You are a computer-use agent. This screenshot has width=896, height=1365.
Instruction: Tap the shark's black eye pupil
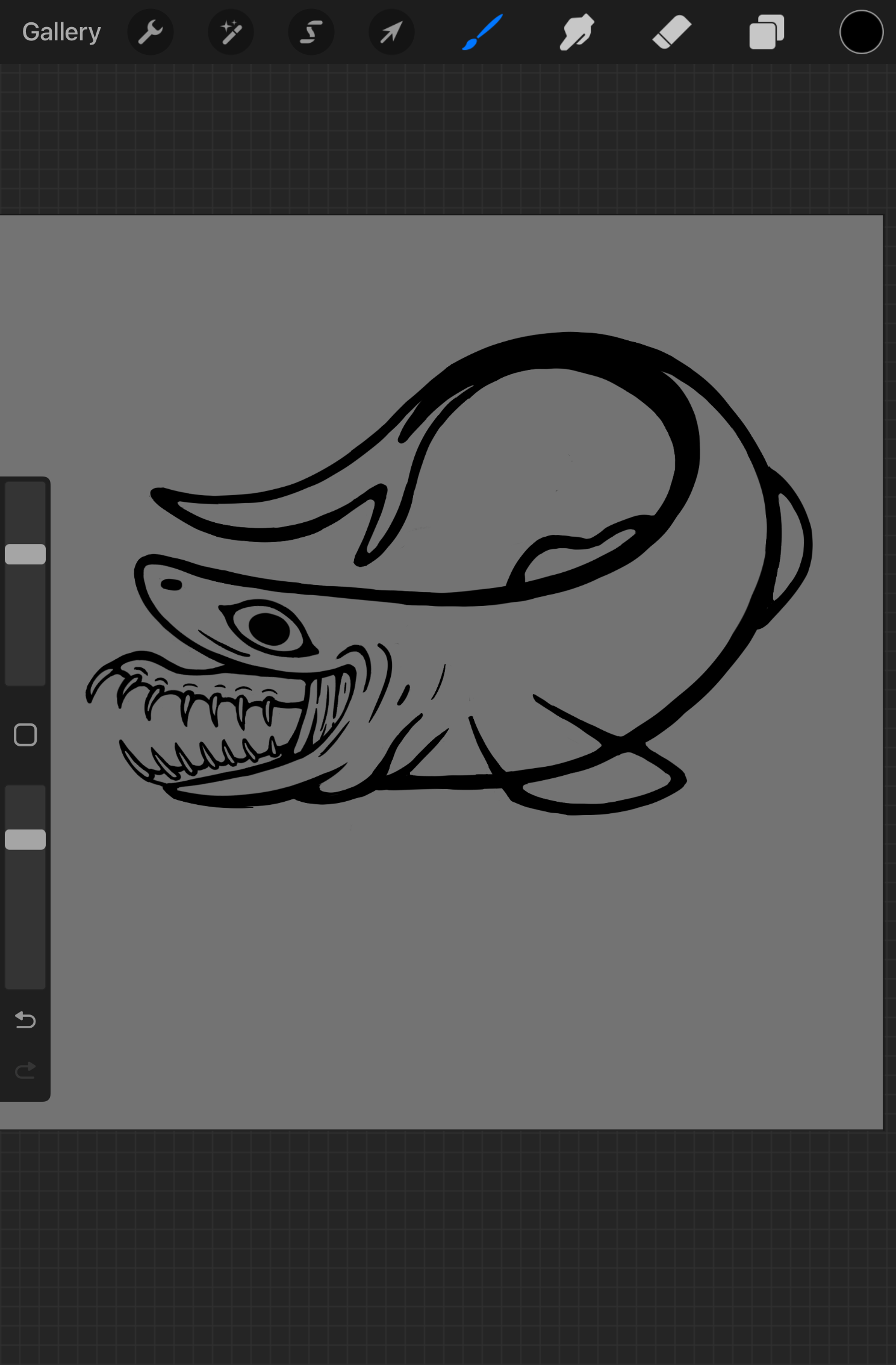[x=269, y=628]
